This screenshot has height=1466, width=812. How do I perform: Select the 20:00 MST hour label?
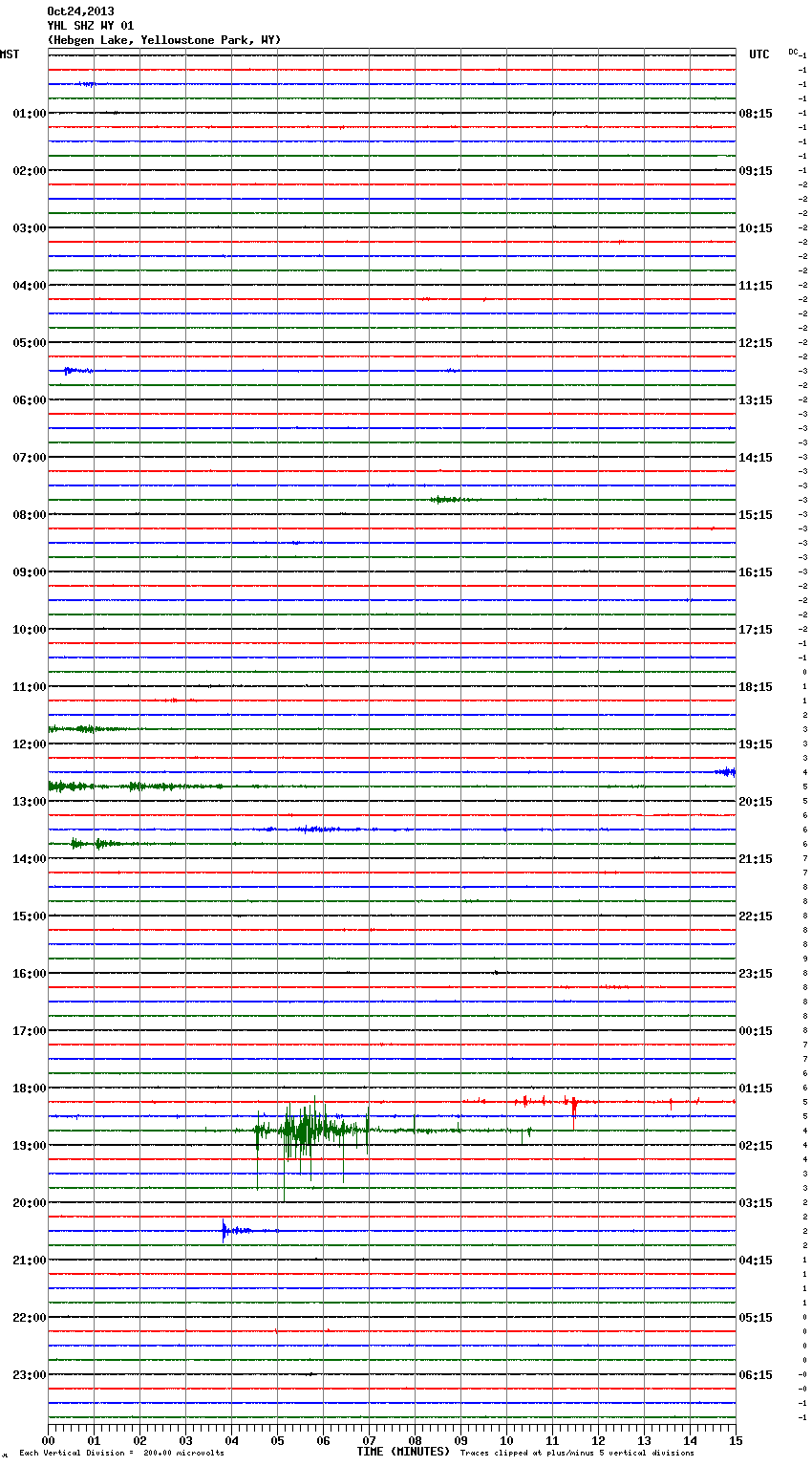click(30, 1203)
